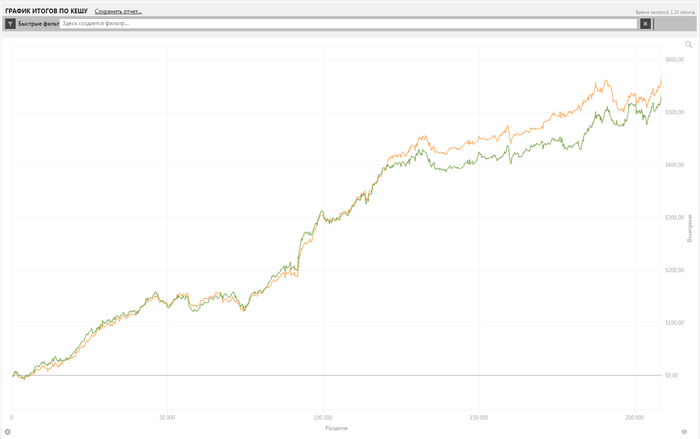Viewport: 700px width, 439px height.
Task: Click the '$600,00' axis label
Action: coord(674,59)
